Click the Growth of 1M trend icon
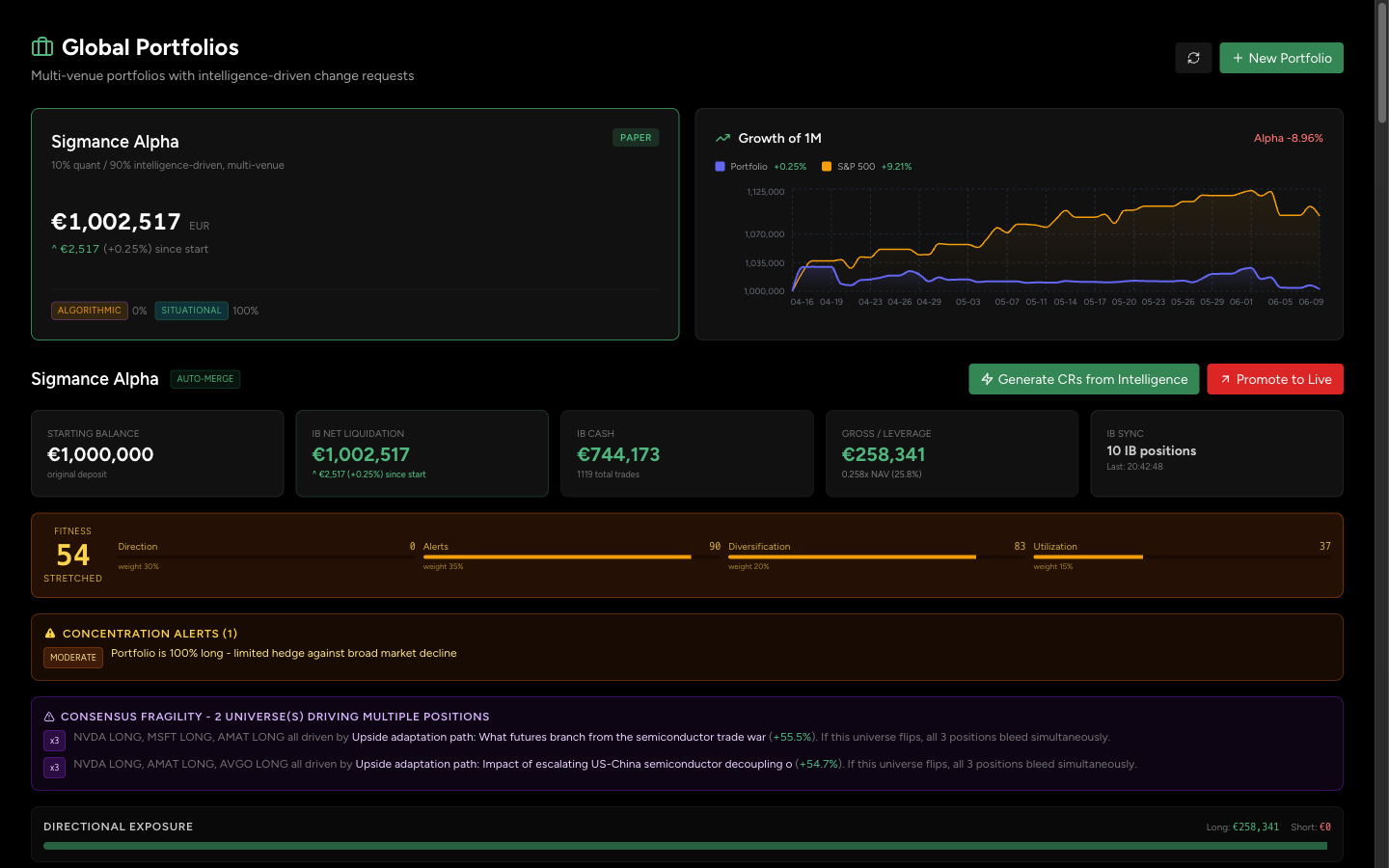Screen dimensions: 1389x868 pos(722,138)
